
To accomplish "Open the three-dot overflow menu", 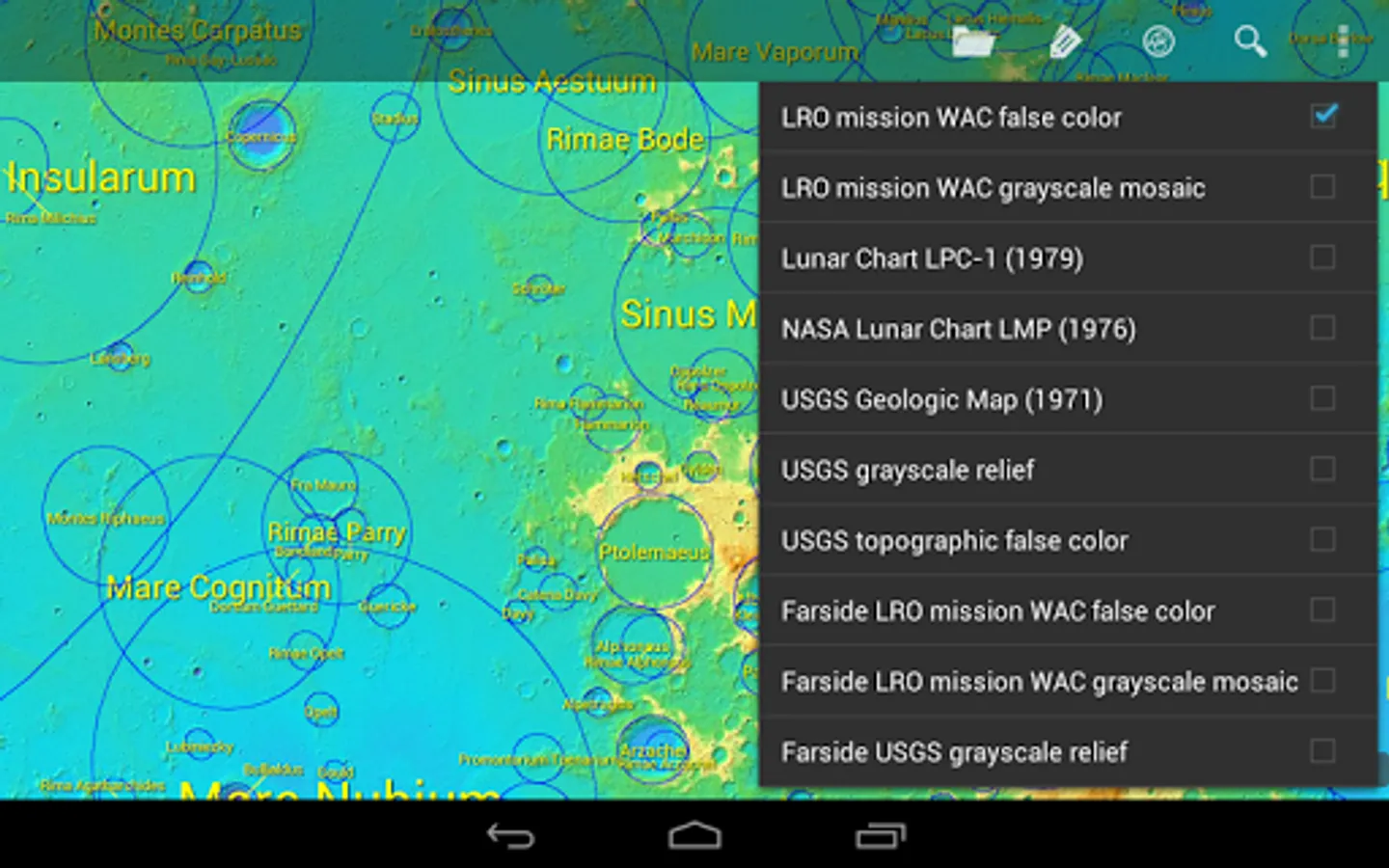I will pos(1343,41).
